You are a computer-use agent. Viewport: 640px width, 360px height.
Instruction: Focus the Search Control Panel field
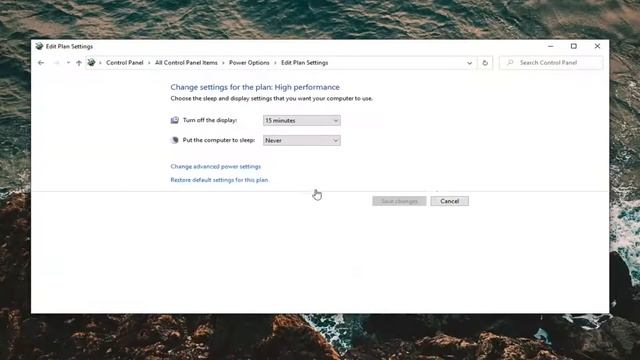coord(551,62)
